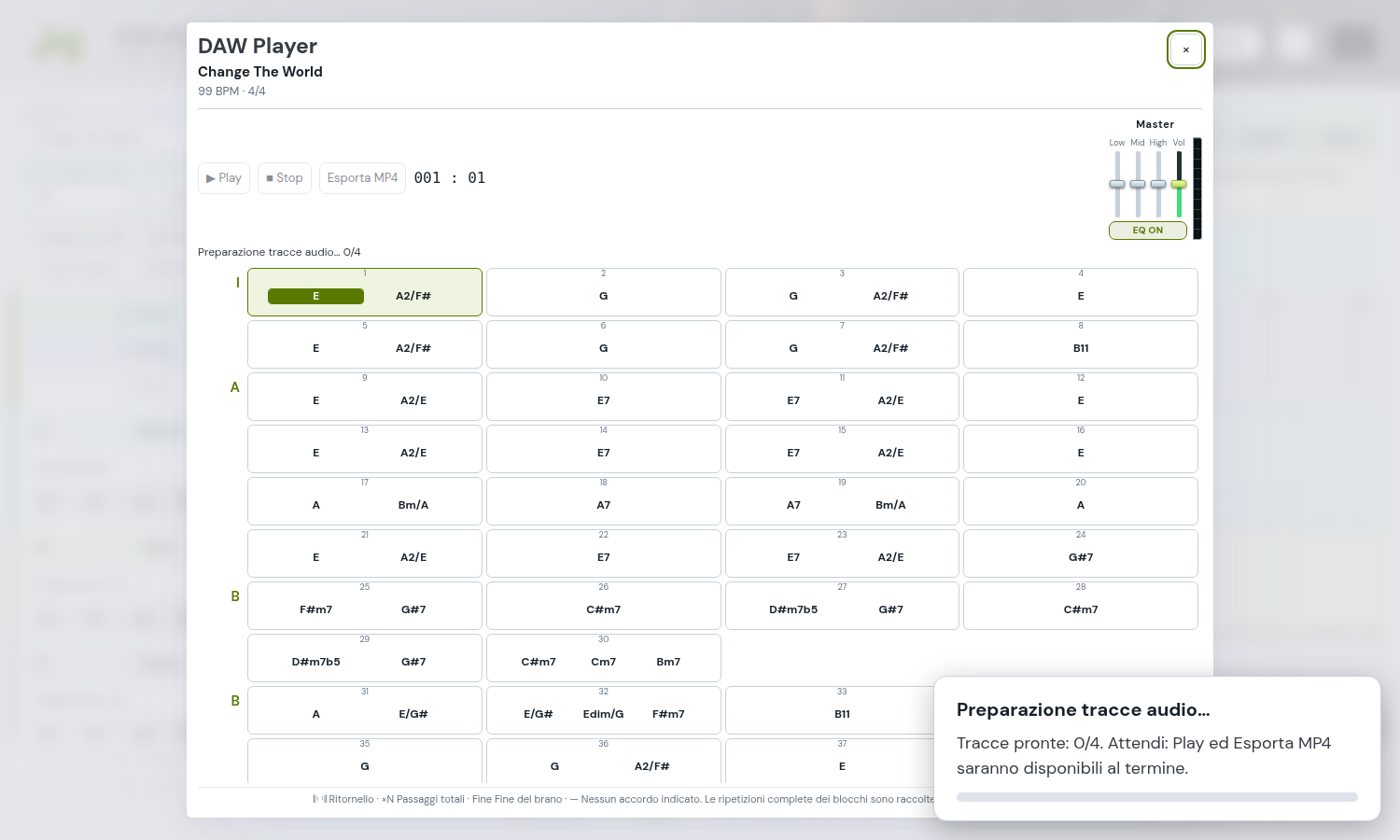Click the Bm7 chord in measure 30
Viewport: 1400px width, 840px height.
coord(668,662)
